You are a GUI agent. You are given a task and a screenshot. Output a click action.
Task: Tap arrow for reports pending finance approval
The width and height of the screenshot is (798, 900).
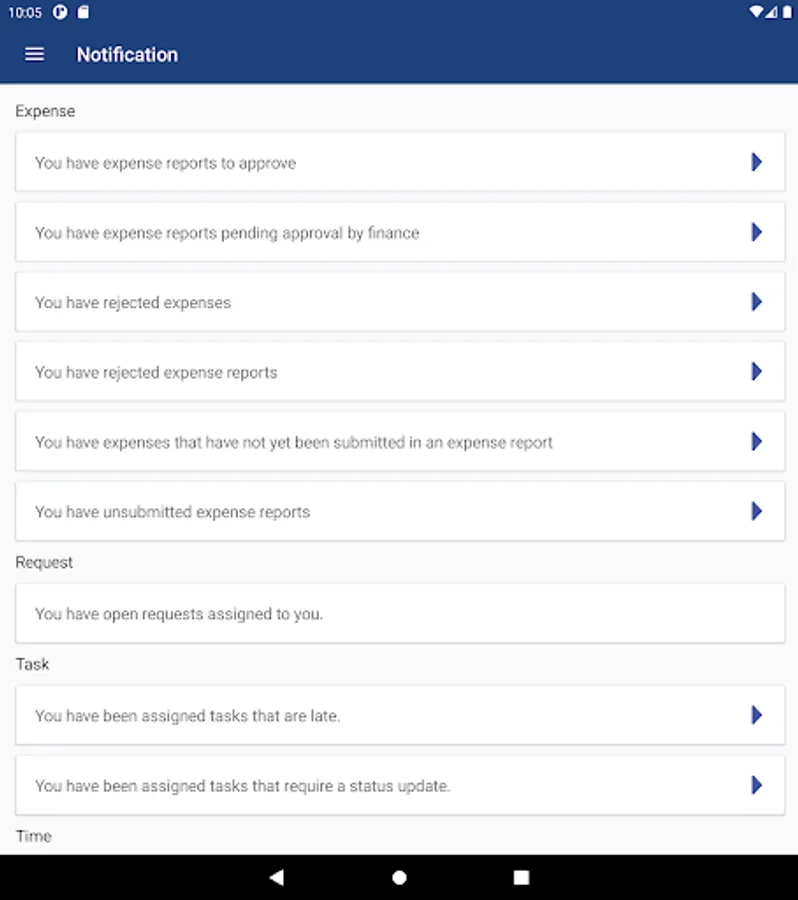(x=757, y=232)
